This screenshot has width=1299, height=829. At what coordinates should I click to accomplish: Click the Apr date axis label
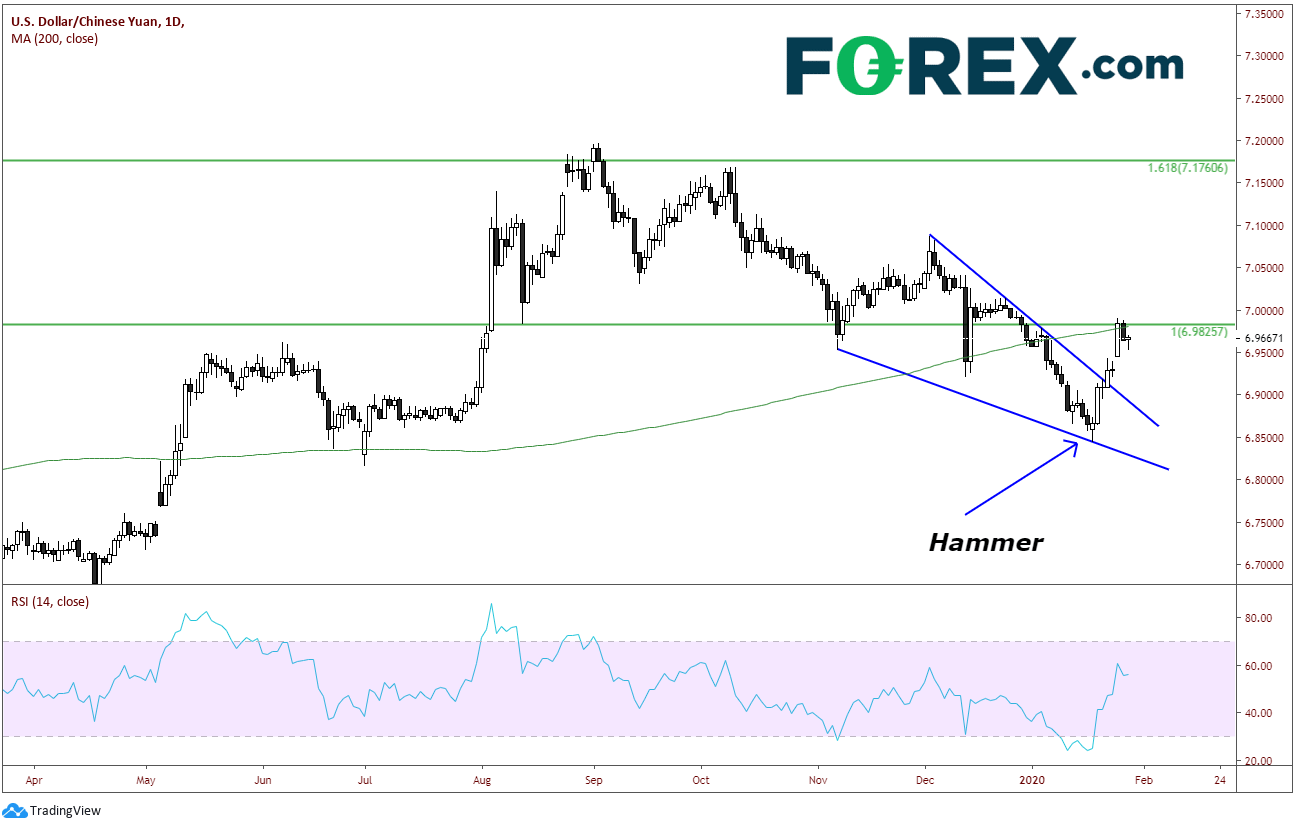pyautogui.click(x=33, y=778)
